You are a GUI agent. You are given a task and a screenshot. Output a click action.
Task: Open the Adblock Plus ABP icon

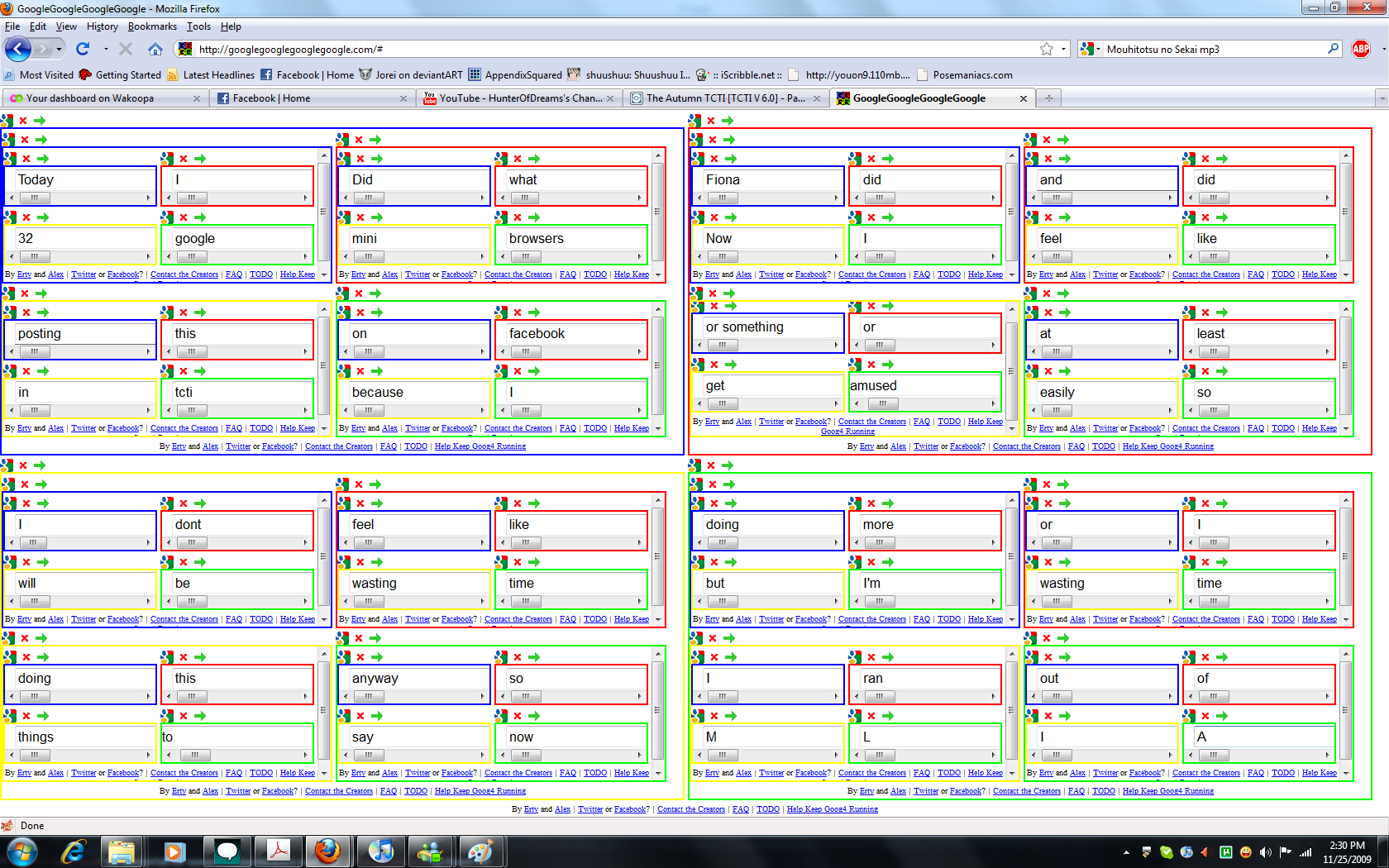click(1361, 49)
